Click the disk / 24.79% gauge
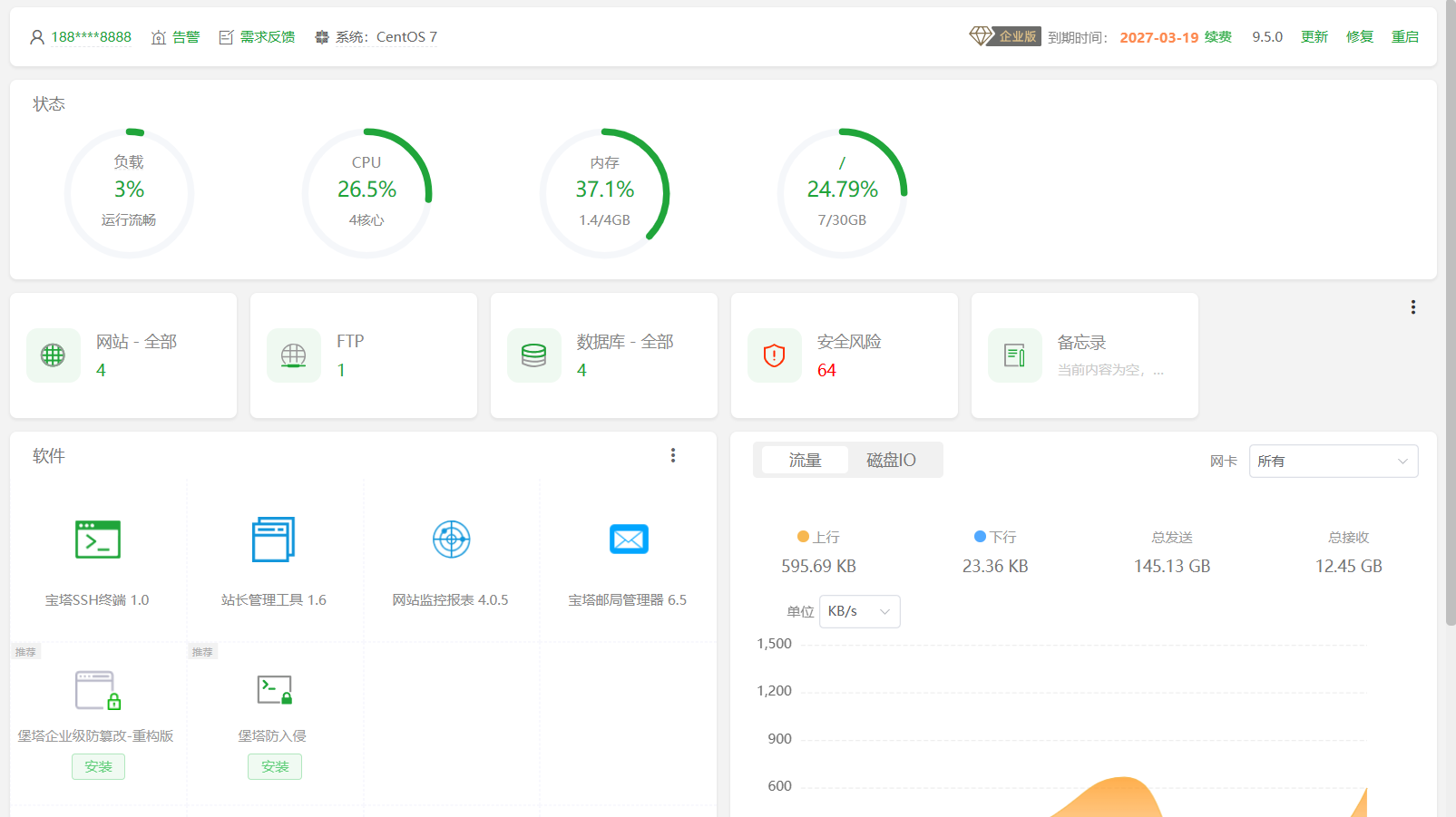Viewport: 1456px width, 817px height. 843,192
